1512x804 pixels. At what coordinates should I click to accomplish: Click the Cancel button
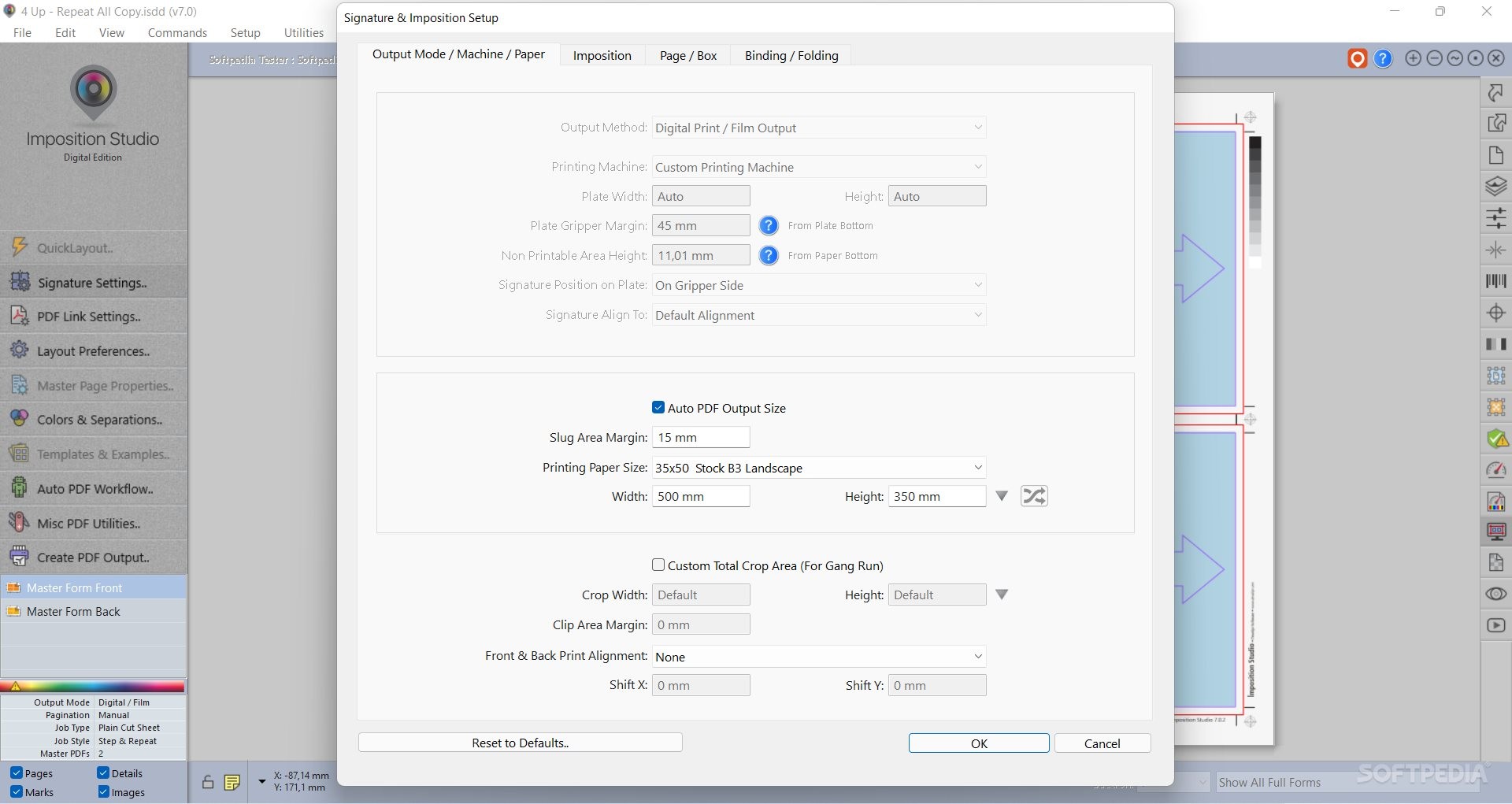[x=1102, y=743]
